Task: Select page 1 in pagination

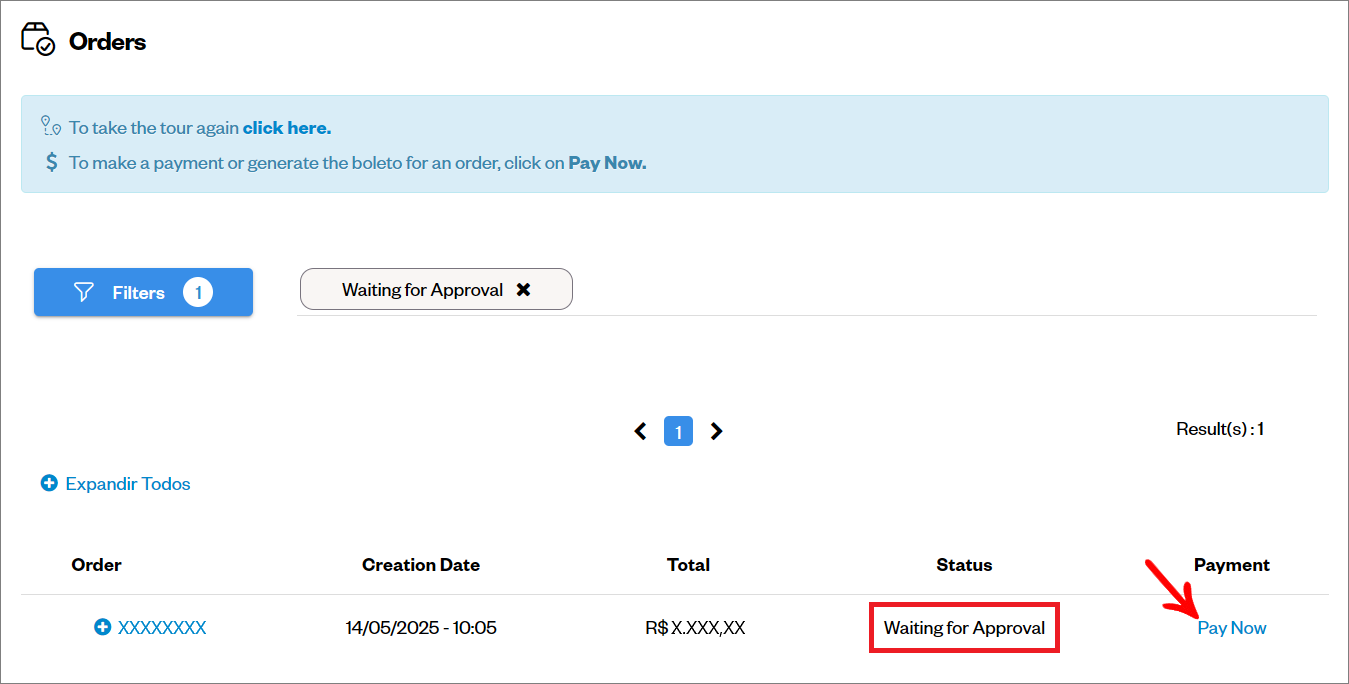Action: [678, 431]
